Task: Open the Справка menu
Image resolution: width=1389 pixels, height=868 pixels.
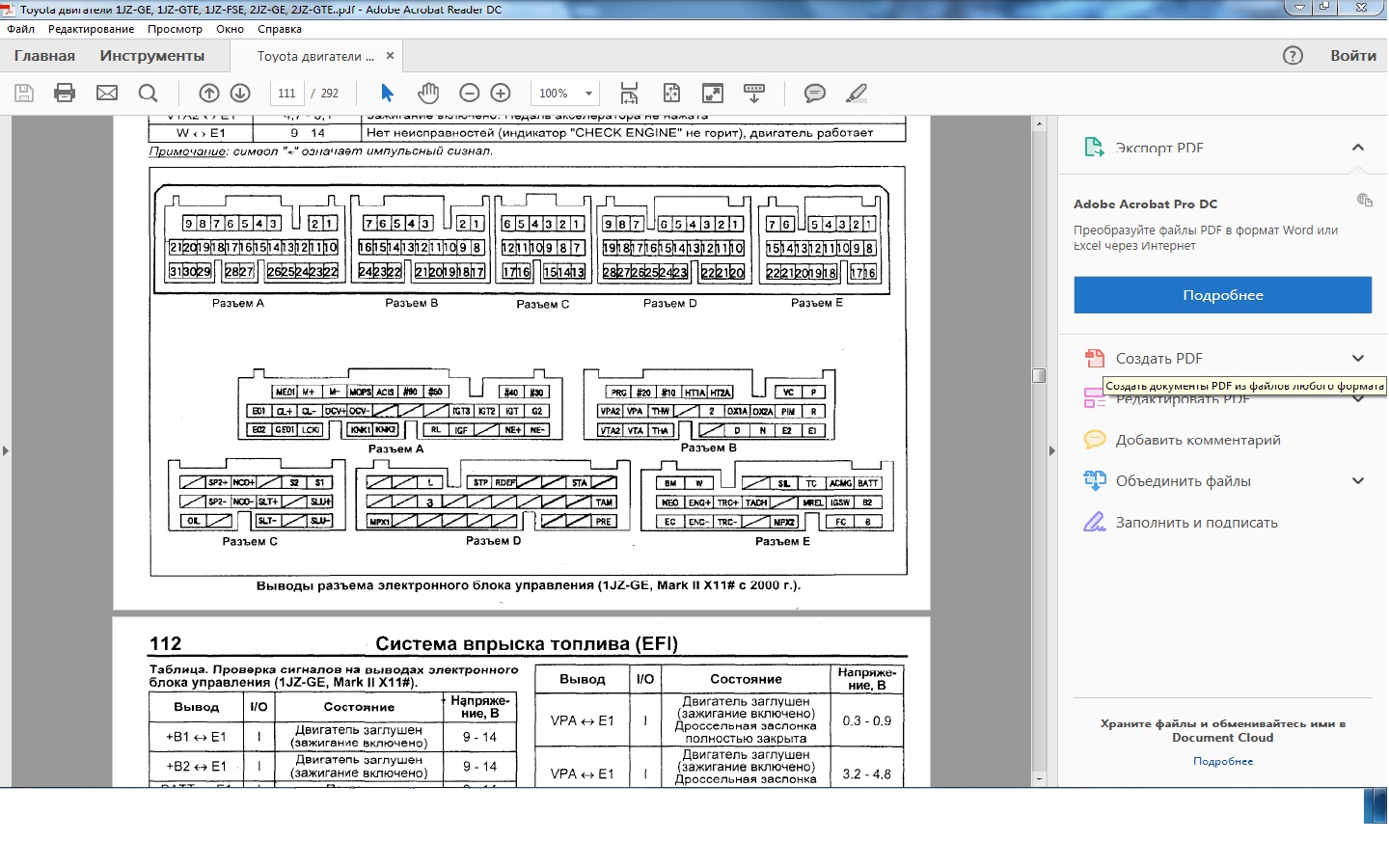Action: click(280, 29)
